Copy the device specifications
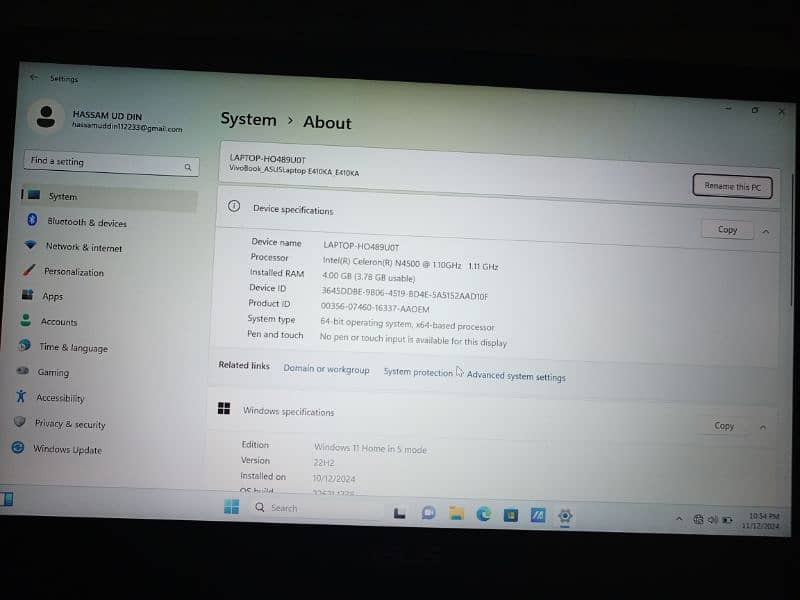 pos(727,229)
